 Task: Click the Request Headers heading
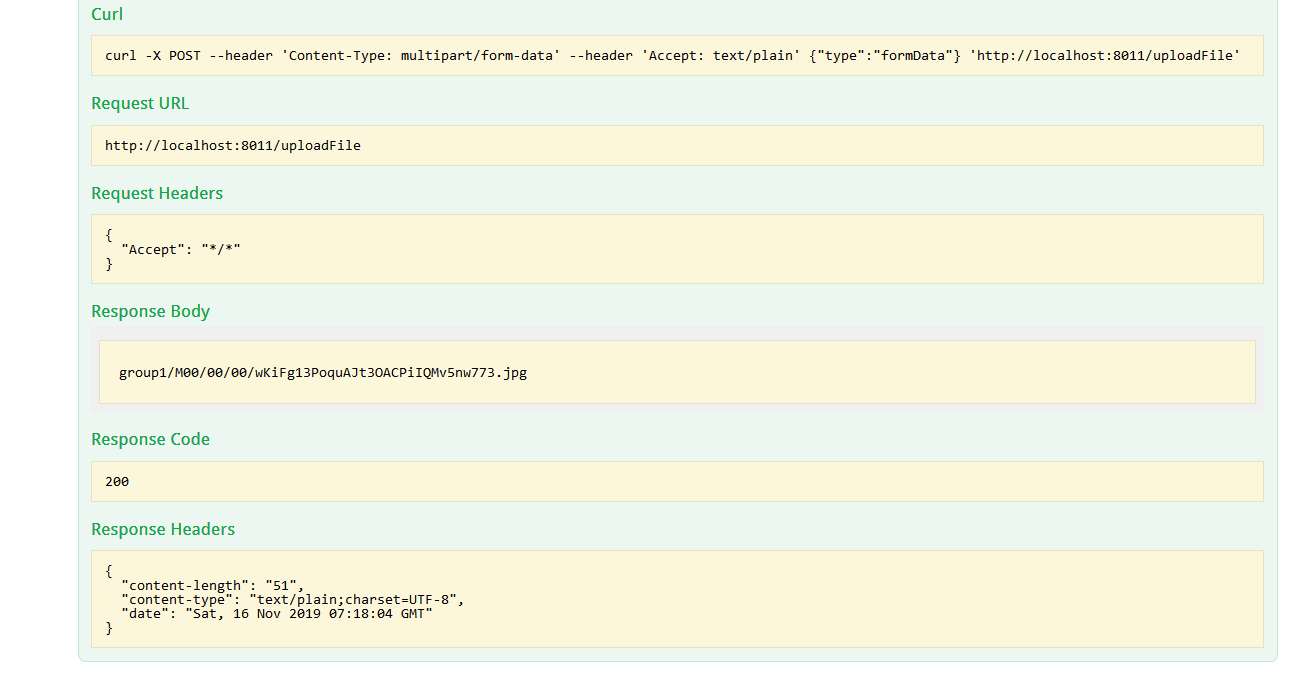(157, 193)
